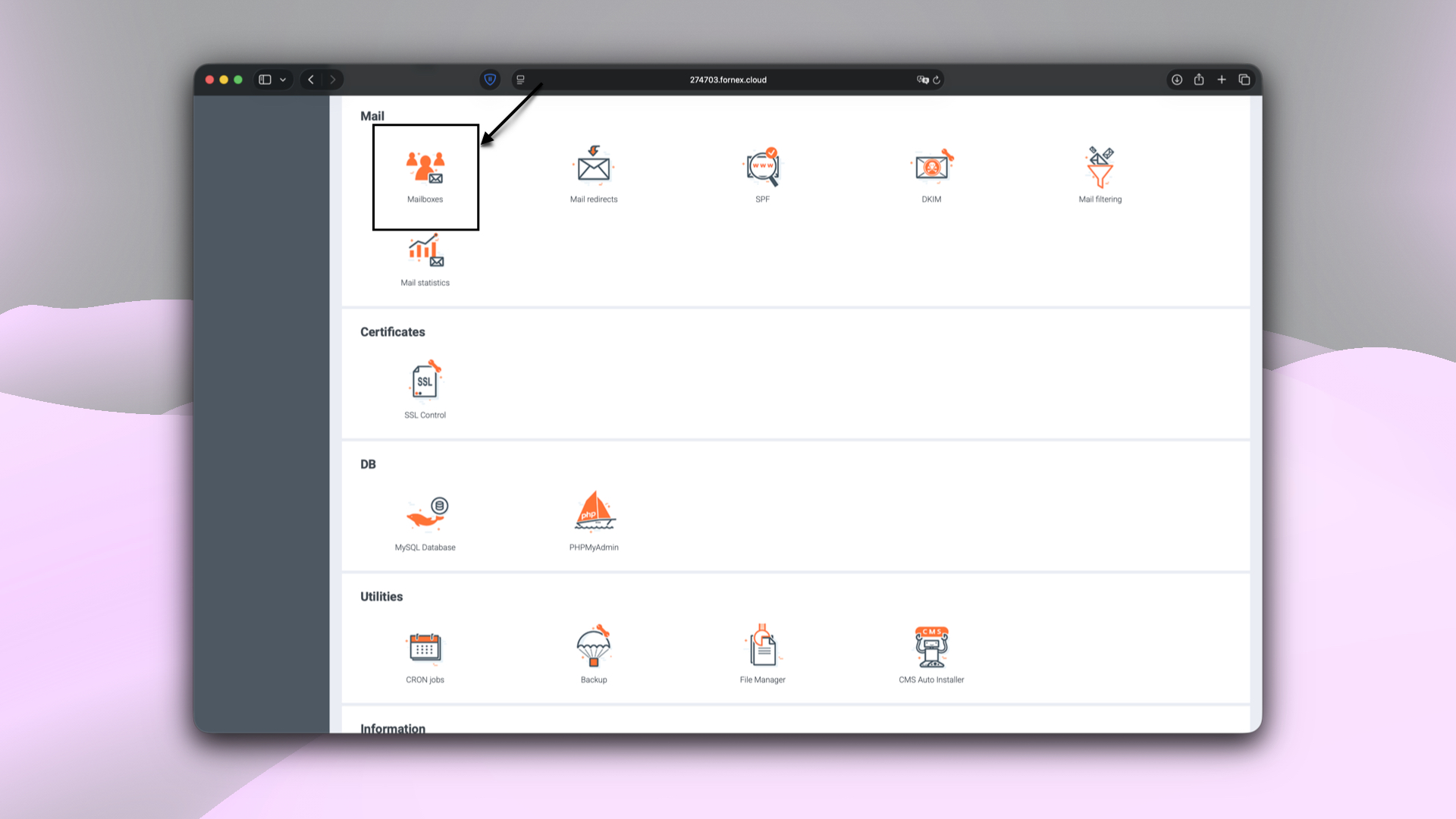Open the CMS Auto Installer
The image size is (1456, 819).
(x=931, y=654)
